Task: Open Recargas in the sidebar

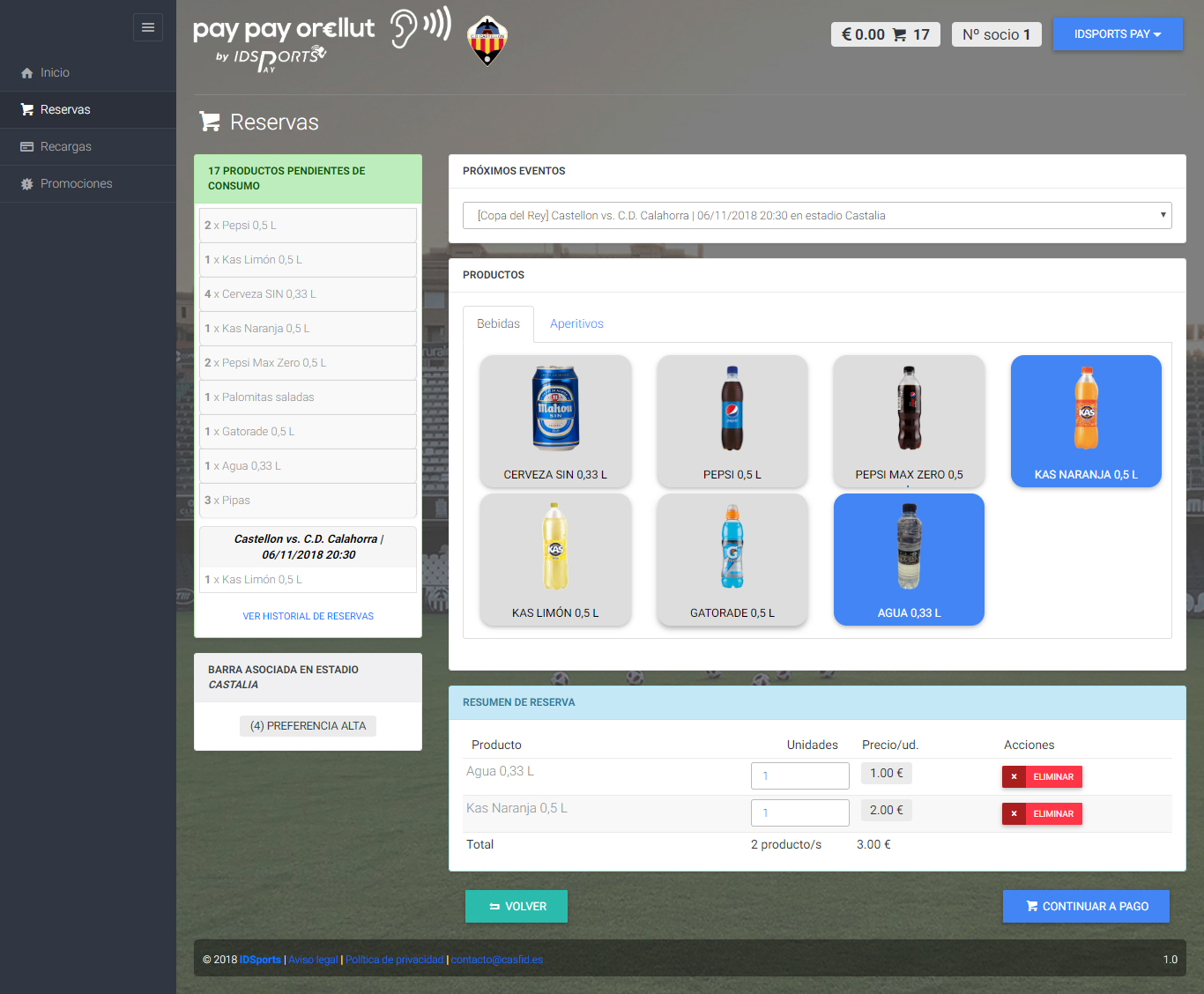Action: pyautogui.click(x=65, y=146)
